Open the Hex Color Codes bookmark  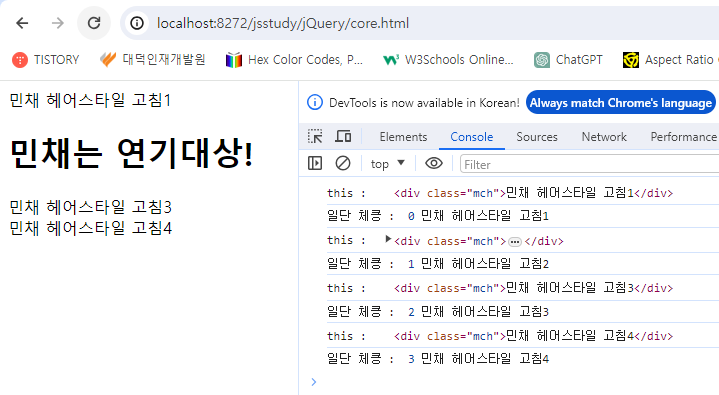tap(294, 60)
